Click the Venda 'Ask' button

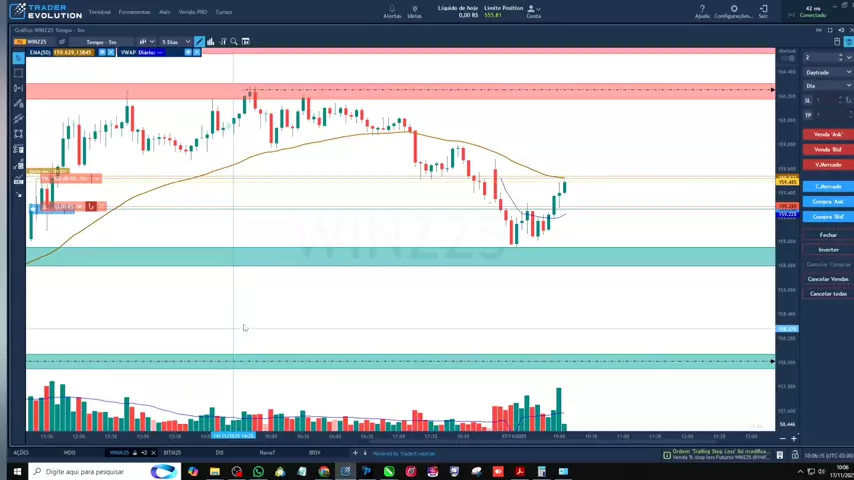(x=828, y=134)
